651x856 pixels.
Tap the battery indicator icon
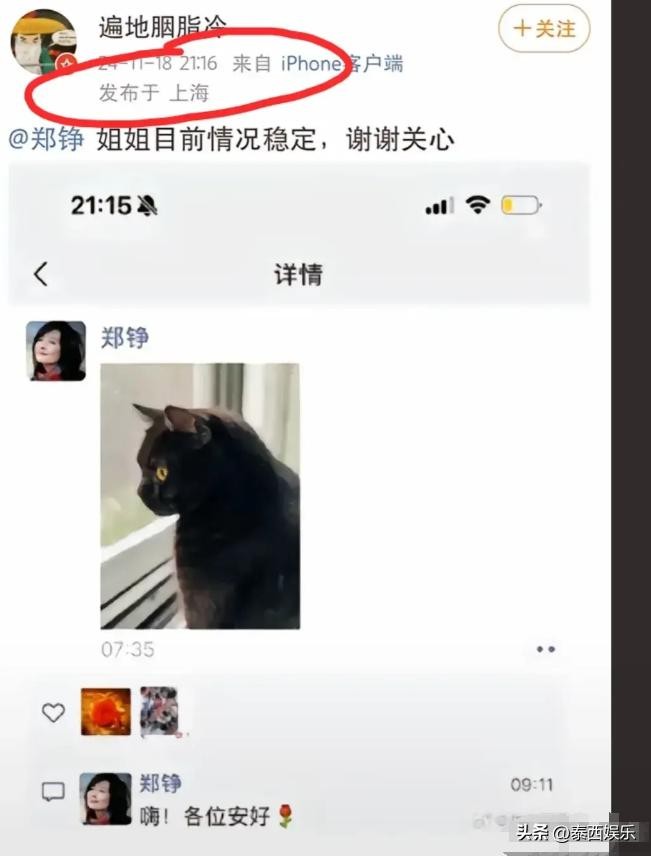point(521,205)
